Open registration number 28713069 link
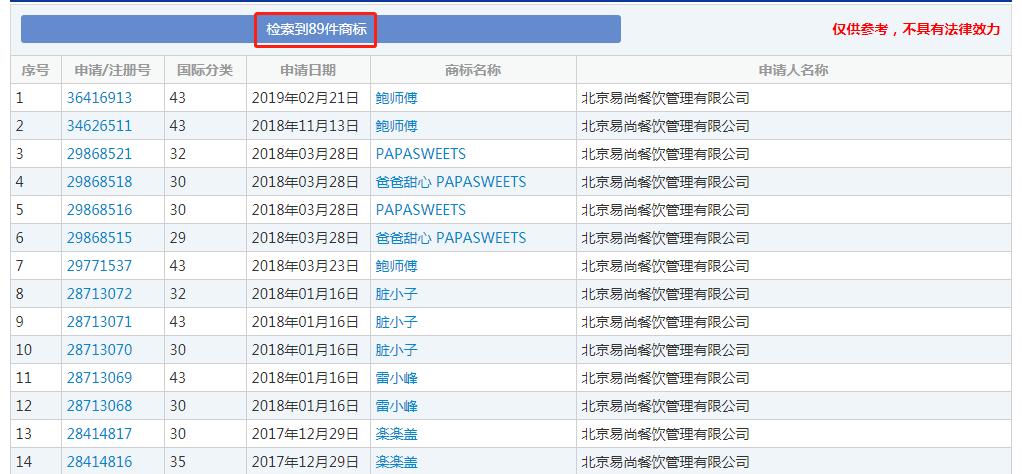This screenshot has height=474, width=1022. (99, 378)
